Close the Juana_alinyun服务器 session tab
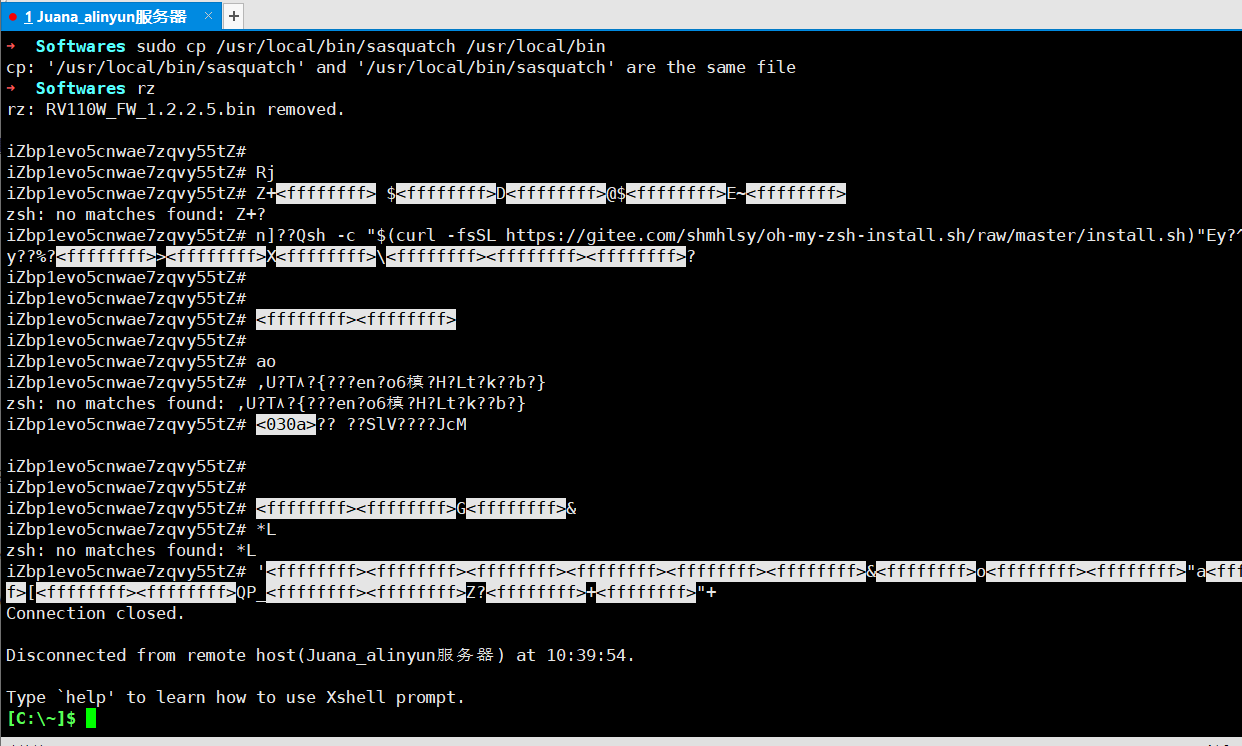The height and width of the screenshot is (746, 1242). (207, 16)
